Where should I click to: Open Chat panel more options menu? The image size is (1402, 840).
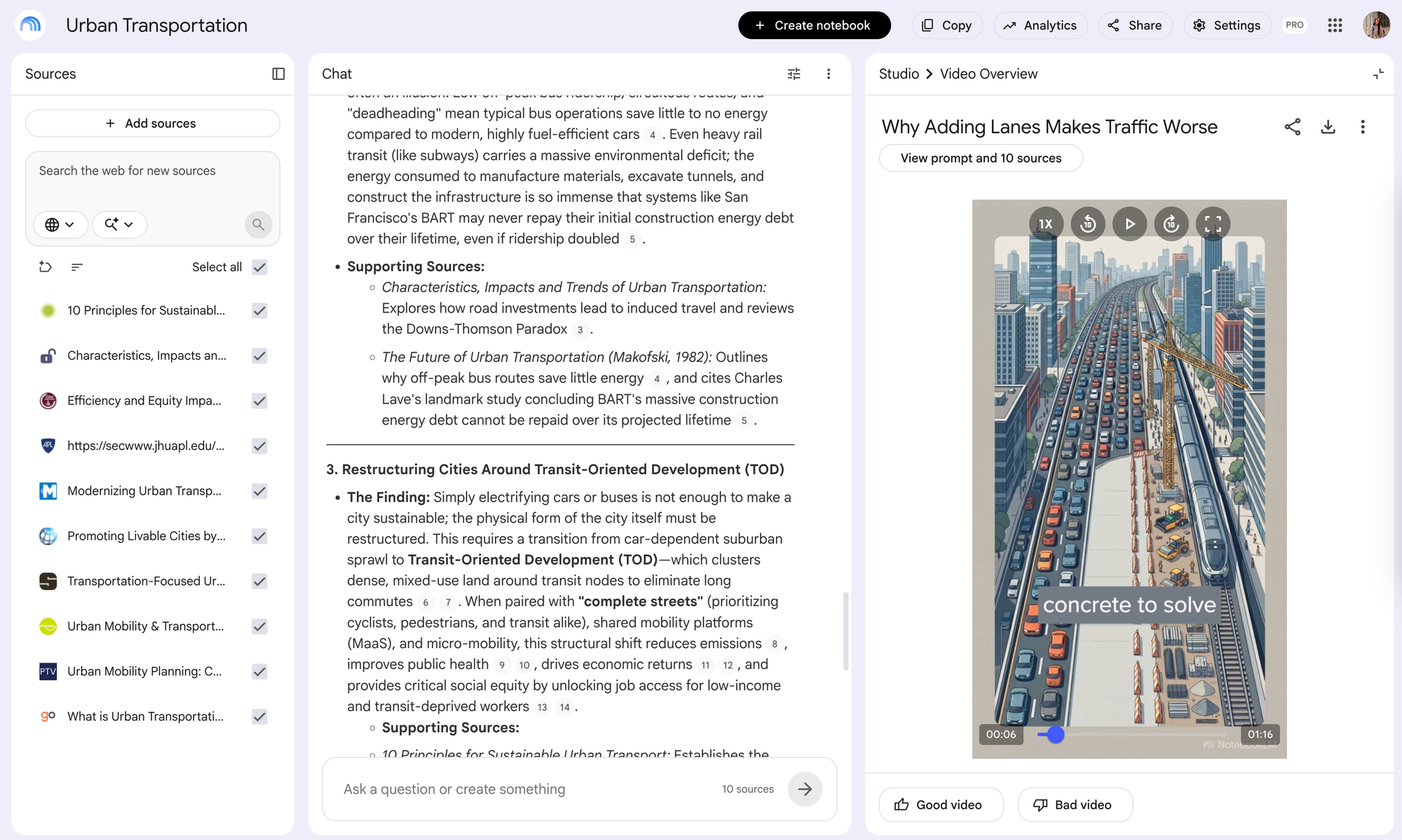pos(829,74)
